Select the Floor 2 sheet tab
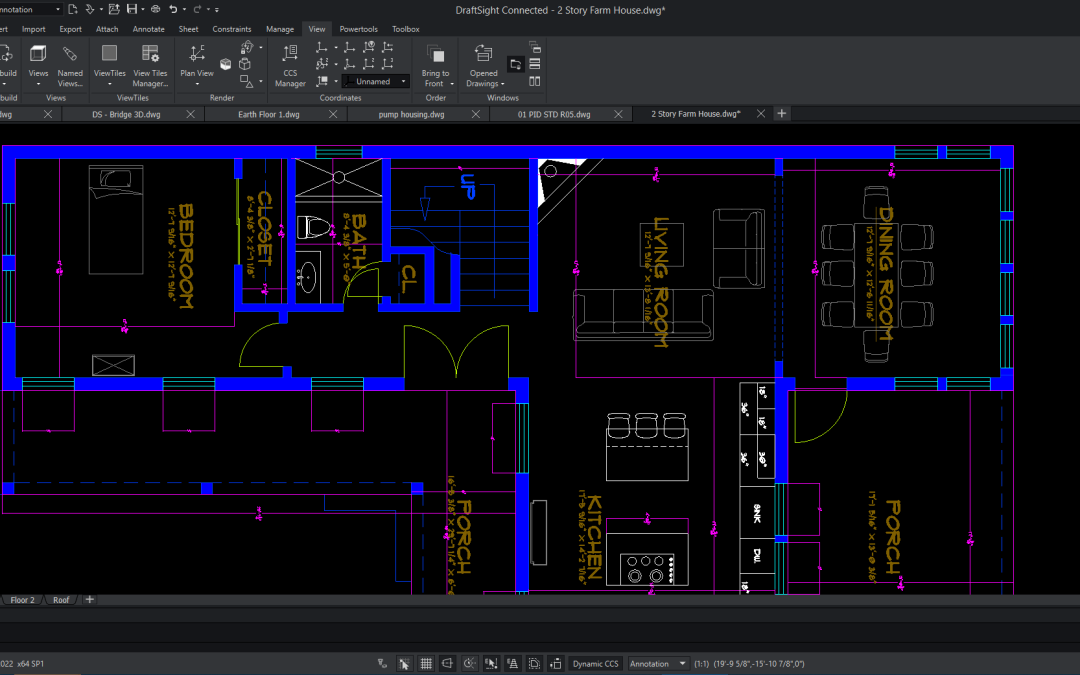 [x=22, y=600]
